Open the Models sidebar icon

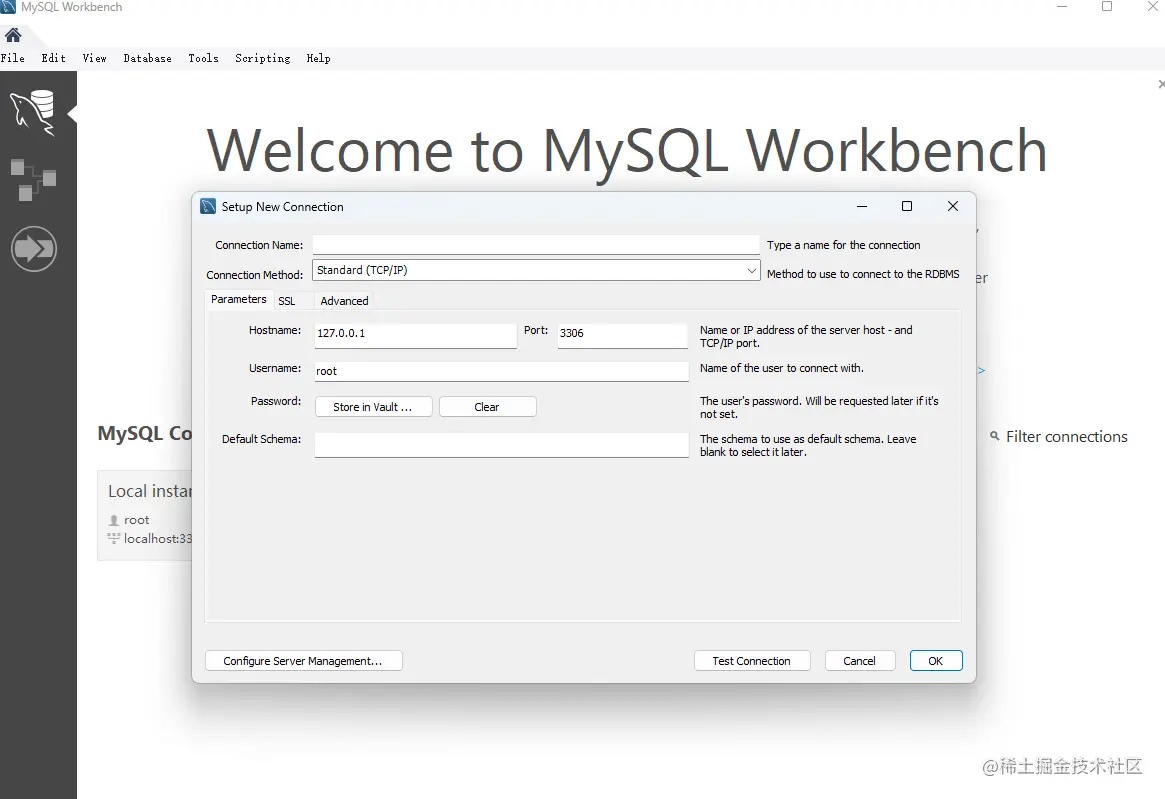click(x=33, y=180)
